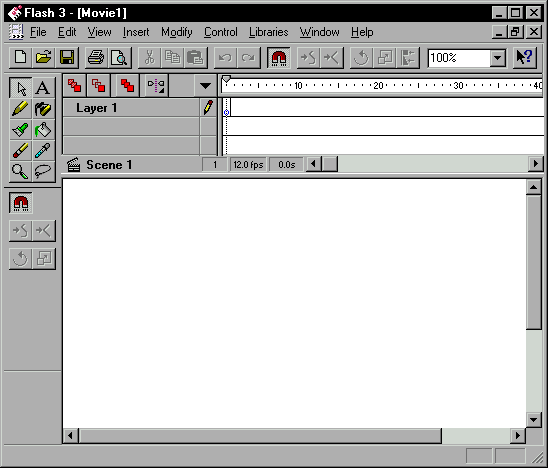Toggle Snap magnet in the top toolbar
This screenshot has width=548, height=468.
tap(279, 57)
